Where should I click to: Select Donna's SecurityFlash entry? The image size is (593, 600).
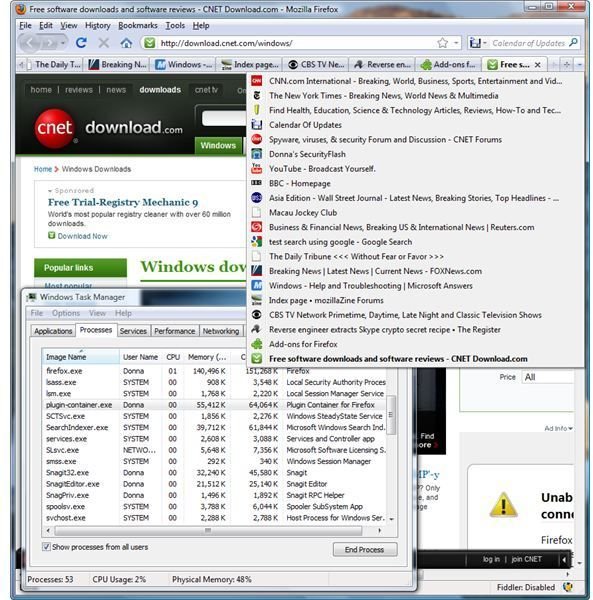tap(415, 154)
